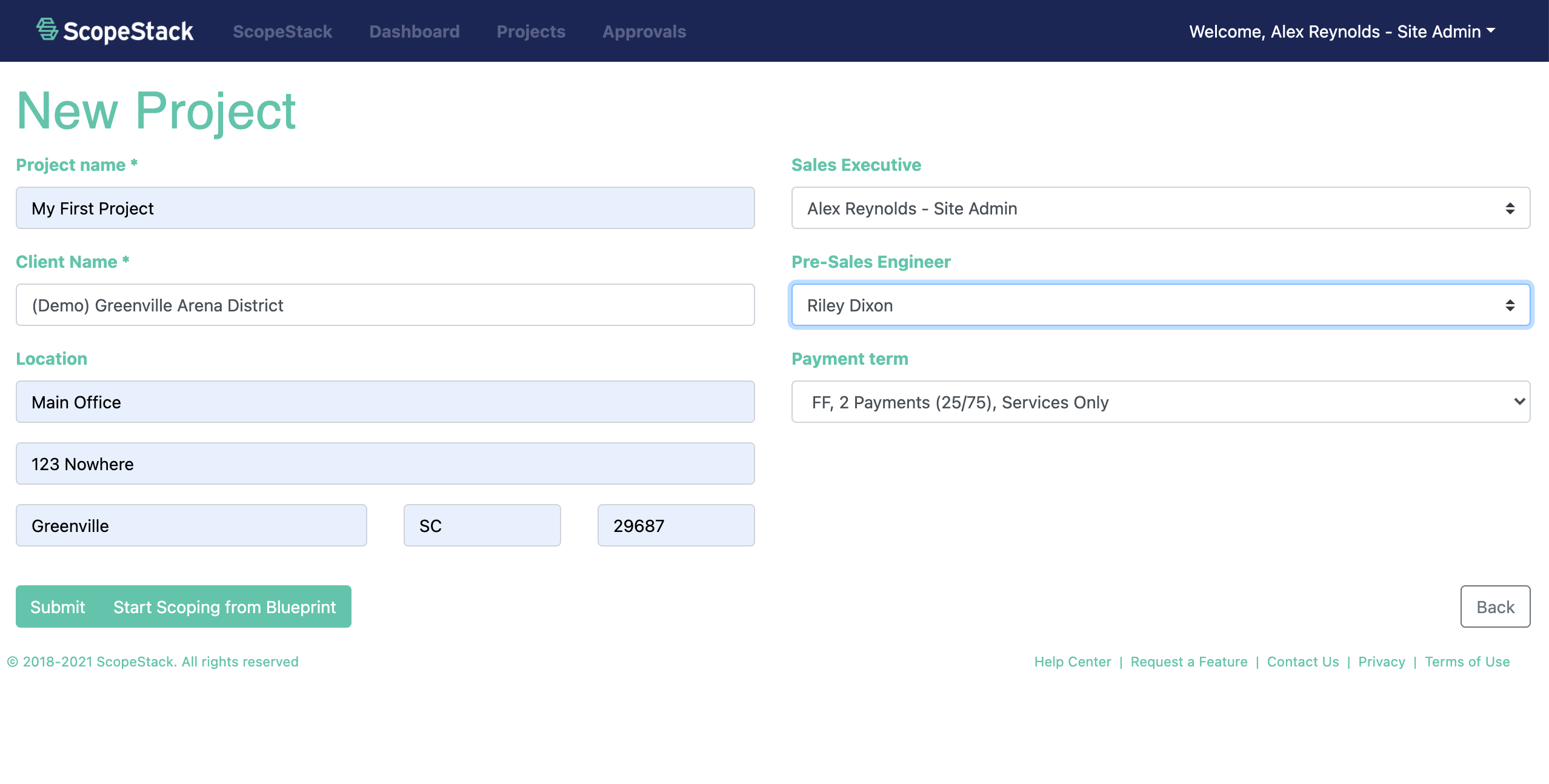1549x784 pixels.
Task: Click the Pre-Sales Engineer label
Action: 871,262
